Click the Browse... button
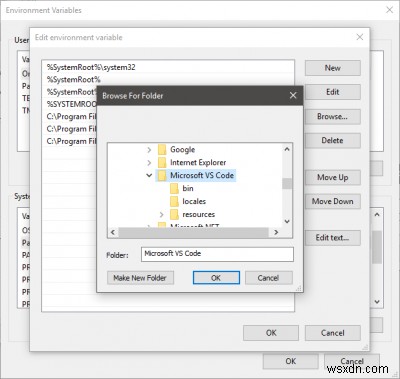This screenshot has height=379, width=400. pyautogui.click(x=333, y=117)
